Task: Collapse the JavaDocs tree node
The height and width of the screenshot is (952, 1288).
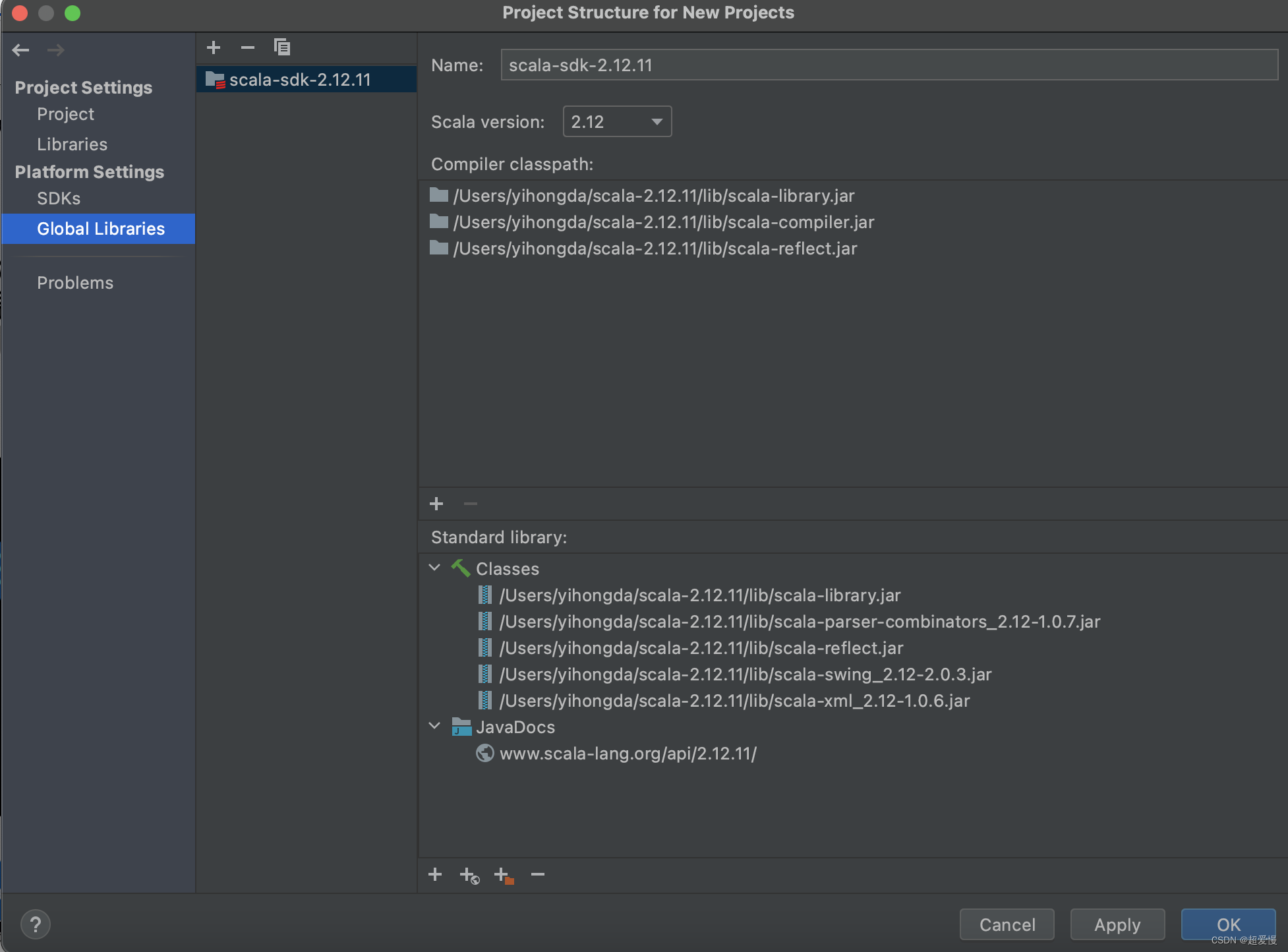Action: tap(435, 727)
